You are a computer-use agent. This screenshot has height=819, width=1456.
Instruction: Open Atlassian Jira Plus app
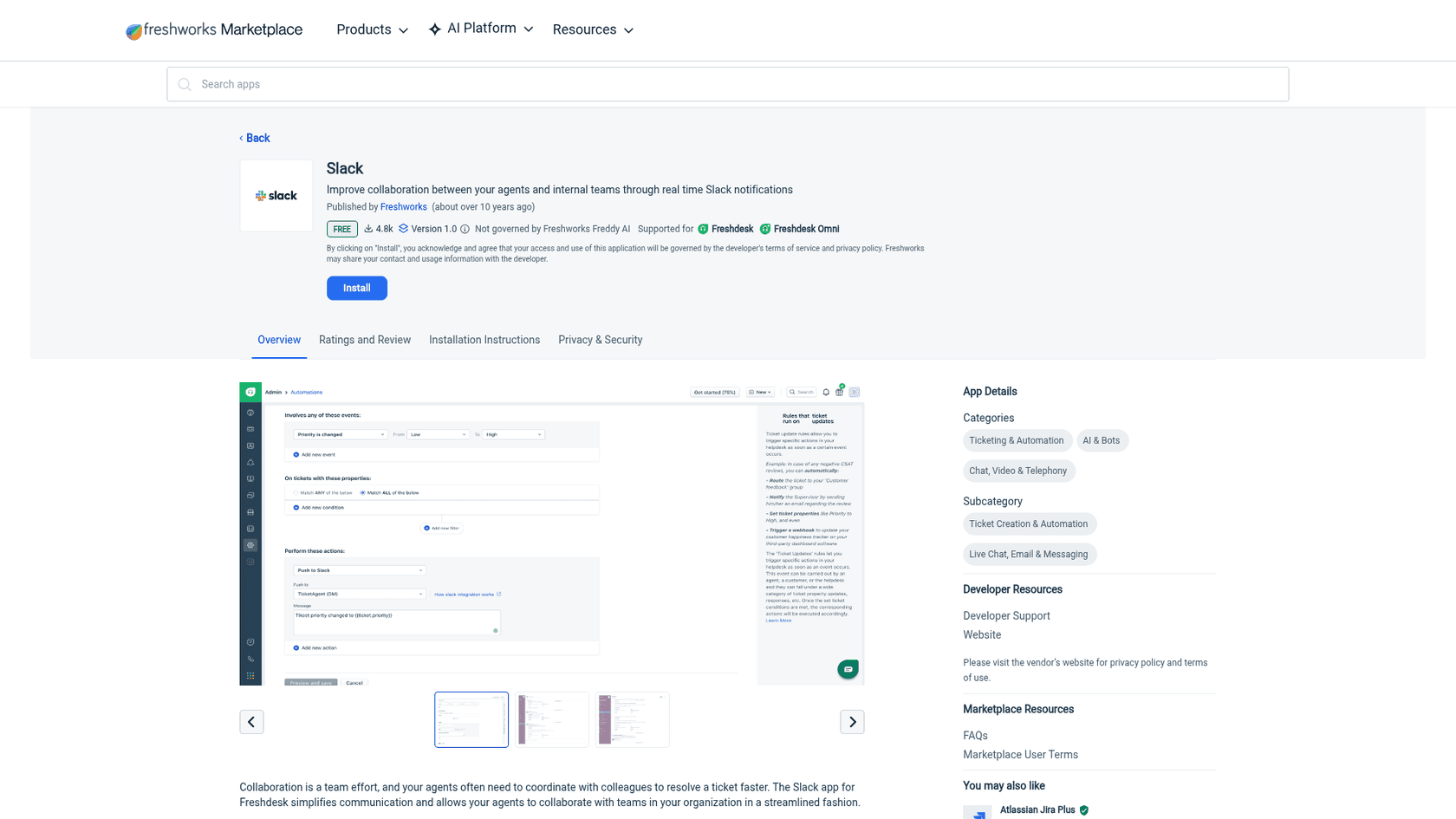1037,809
